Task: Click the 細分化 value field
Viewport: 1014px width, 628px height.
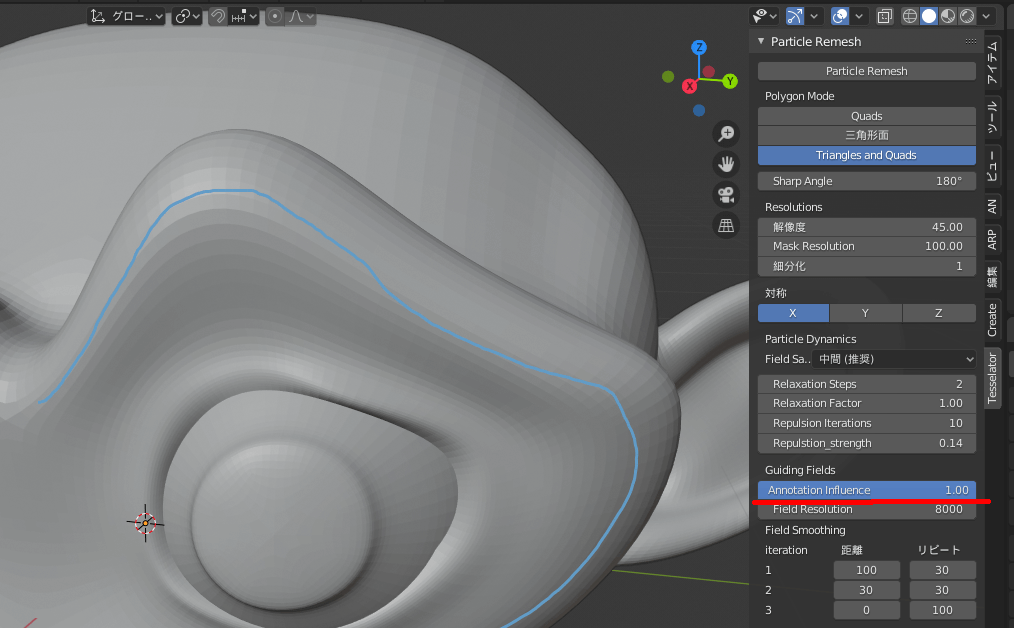Action: [867, 266]
